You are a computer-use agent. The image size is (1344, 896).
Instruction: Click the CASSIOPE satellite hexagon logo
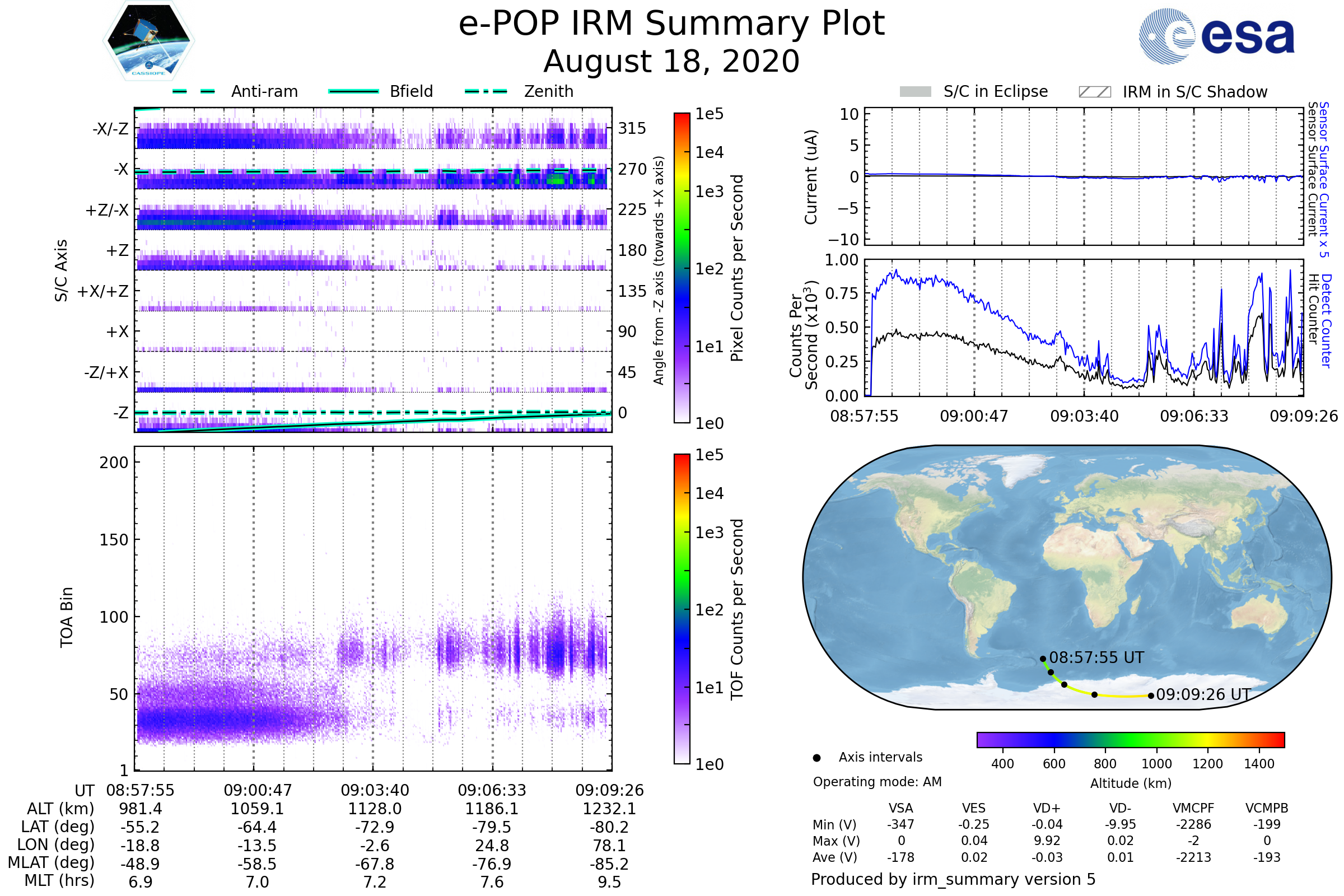[148, 41]
